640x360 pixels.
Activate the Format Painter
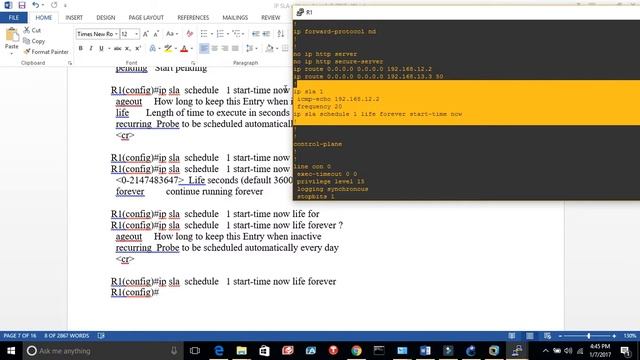pos(46,52)
